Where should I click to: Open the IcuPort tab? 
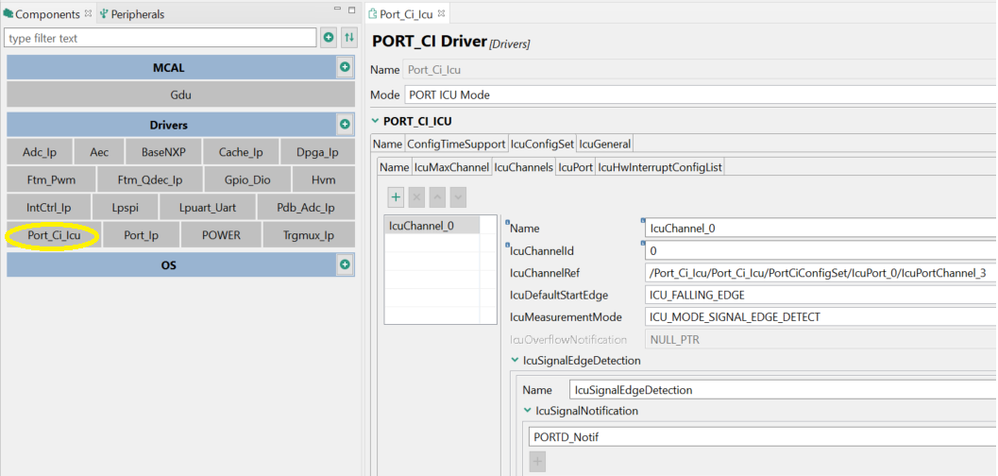tap(575, 167)
